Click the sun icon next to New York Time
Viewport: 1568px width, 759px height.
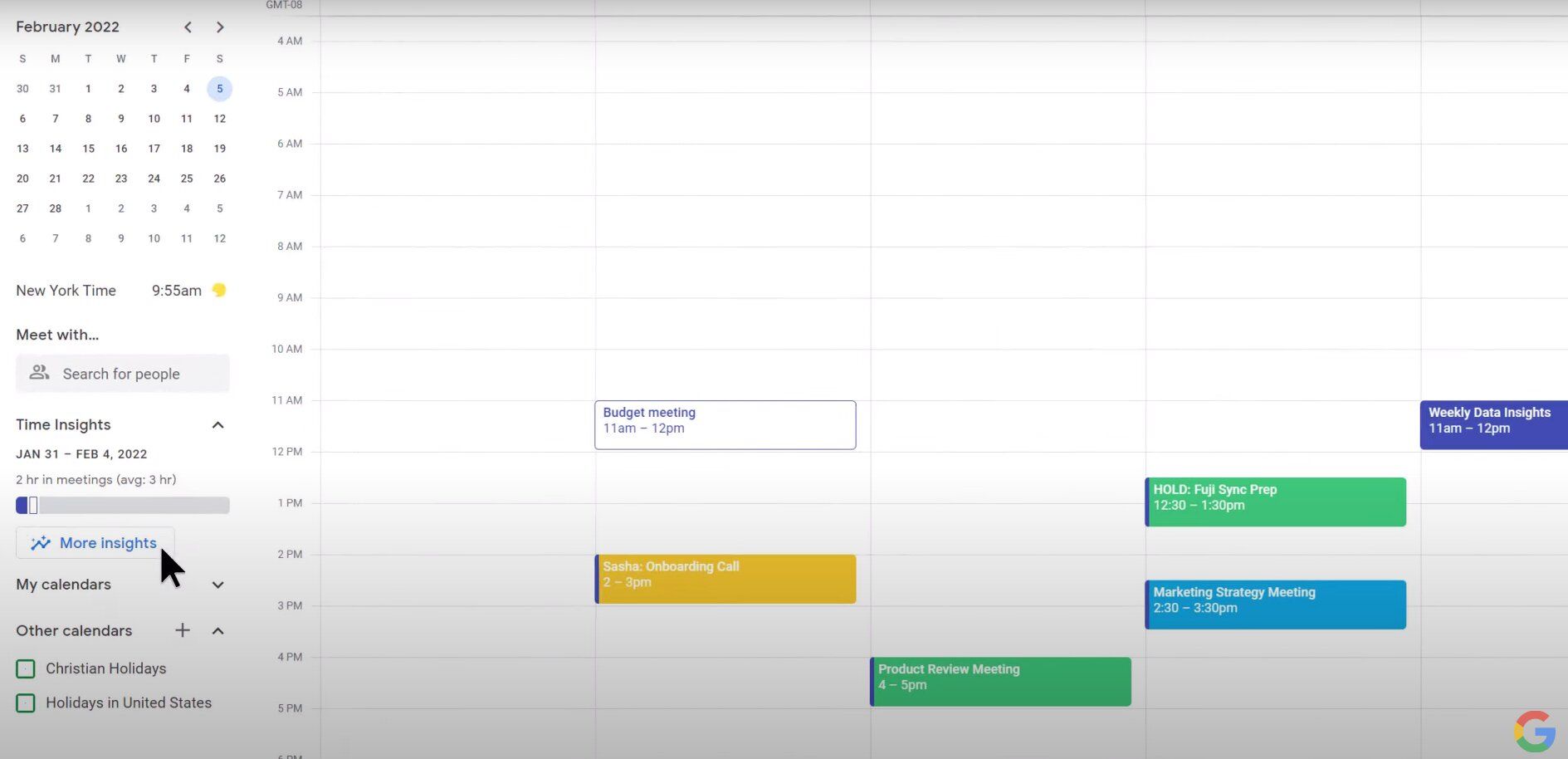coord(218,290)
